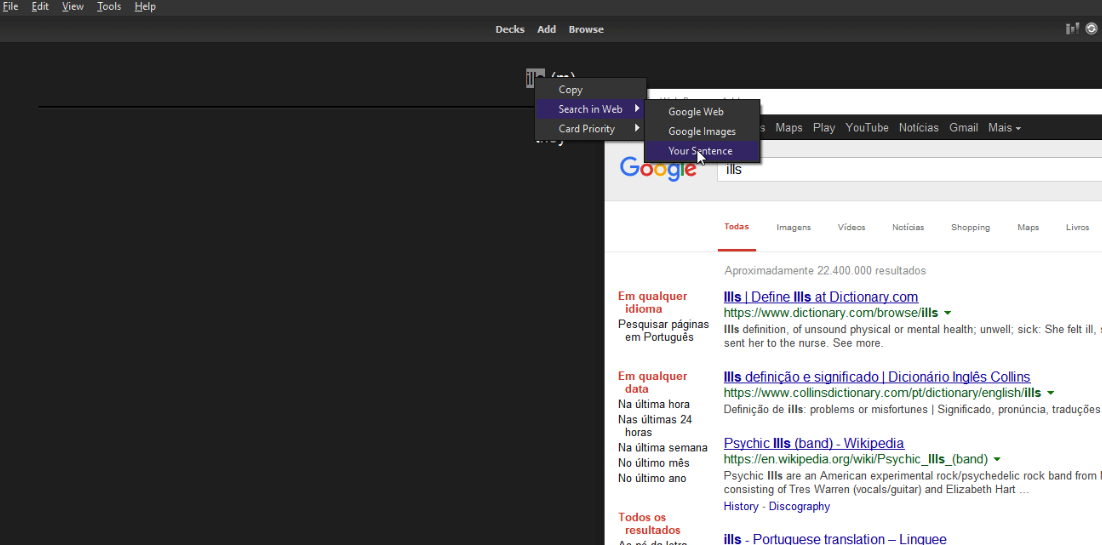
Task: Select the Em qualquer data filter
Action: pyautogui.click(x=653, y=383)
